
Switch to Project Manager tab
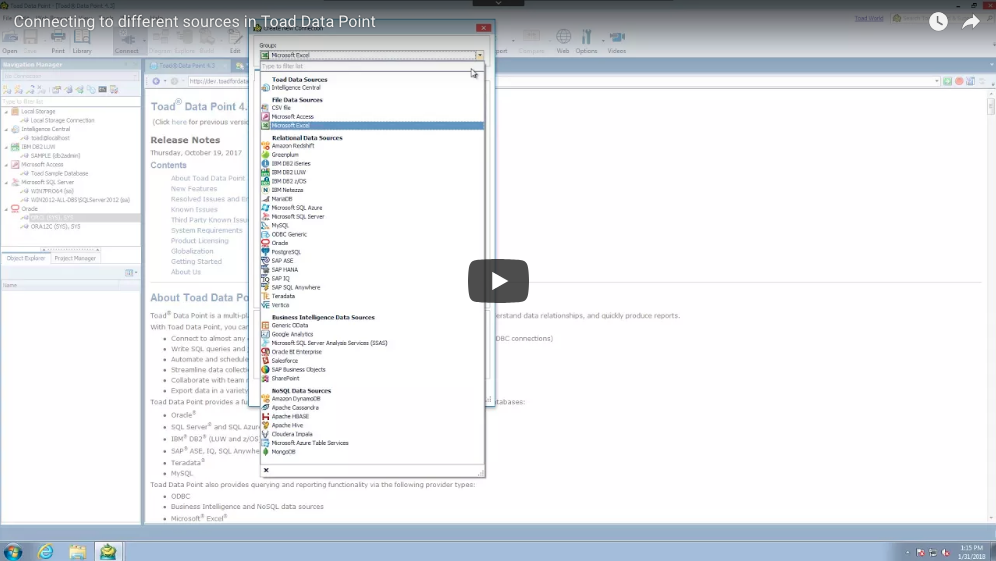point(75,259)
